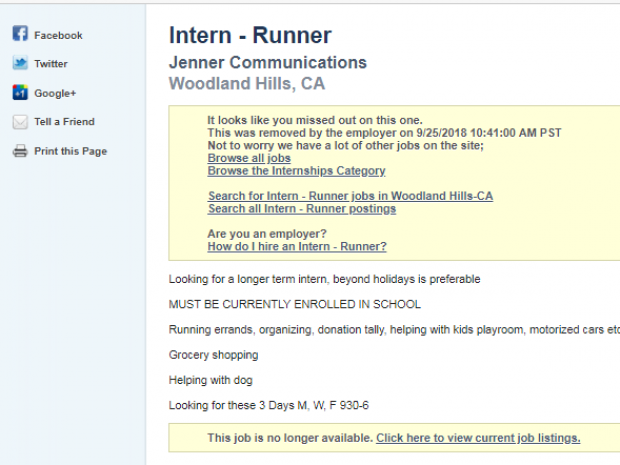Share the job via the Facebook text link
Screen dimensions: 620x465
click(x=58, y=35)
